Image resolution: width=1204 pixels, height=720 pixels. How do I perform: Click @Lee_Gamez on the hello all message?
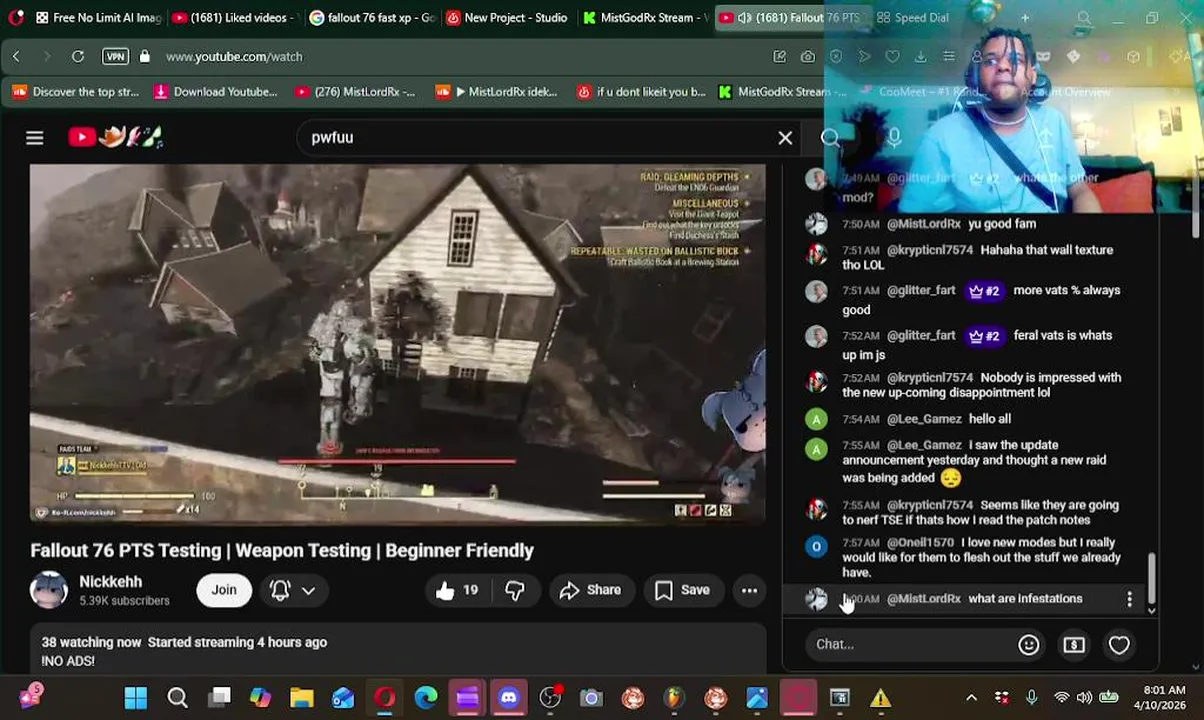[x=924, y=419]
